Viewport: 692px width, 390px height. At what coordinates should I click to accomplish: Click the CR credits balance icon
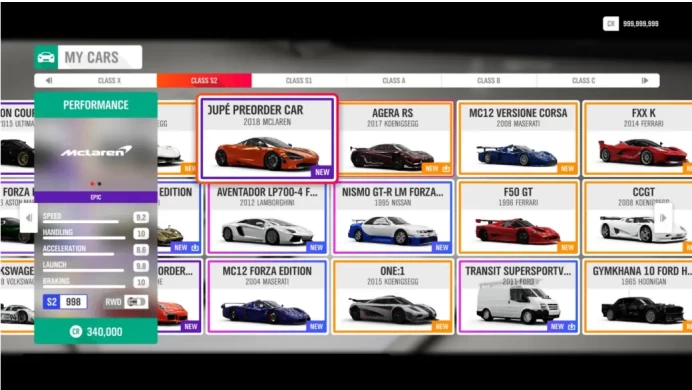coord(611,24)
